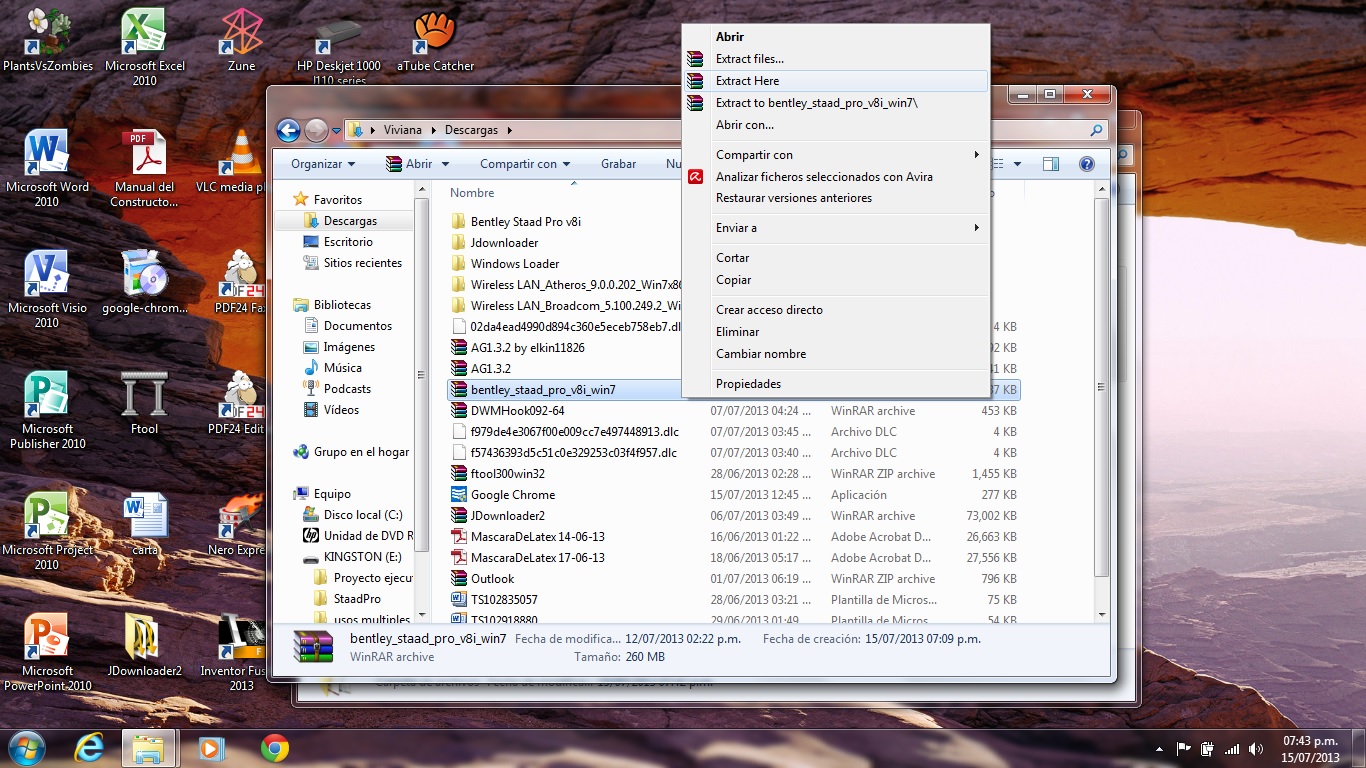This screenshot has width=1366, height=768.
Task: Launch Zune desktop shortcut
Action: [241, 40]
